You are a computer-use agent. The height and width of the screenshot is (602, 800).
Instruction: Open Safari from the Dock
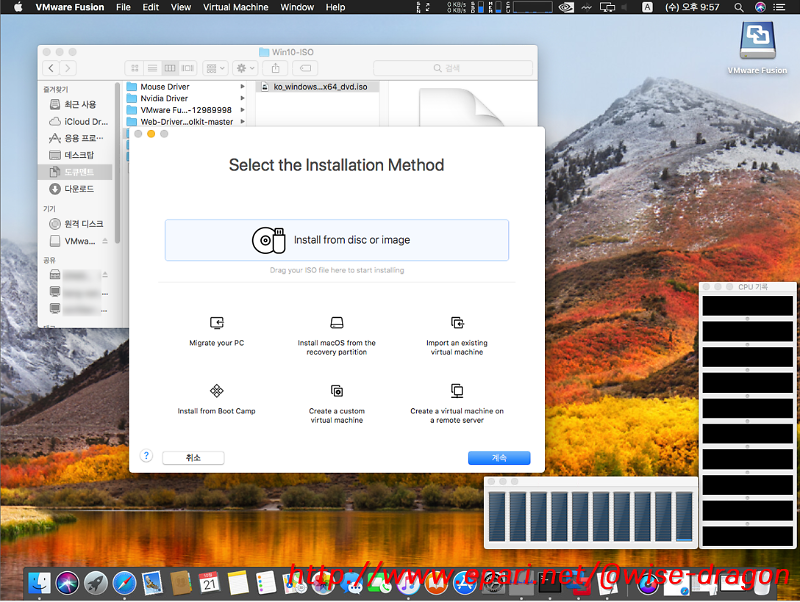(x=124, y=583)
